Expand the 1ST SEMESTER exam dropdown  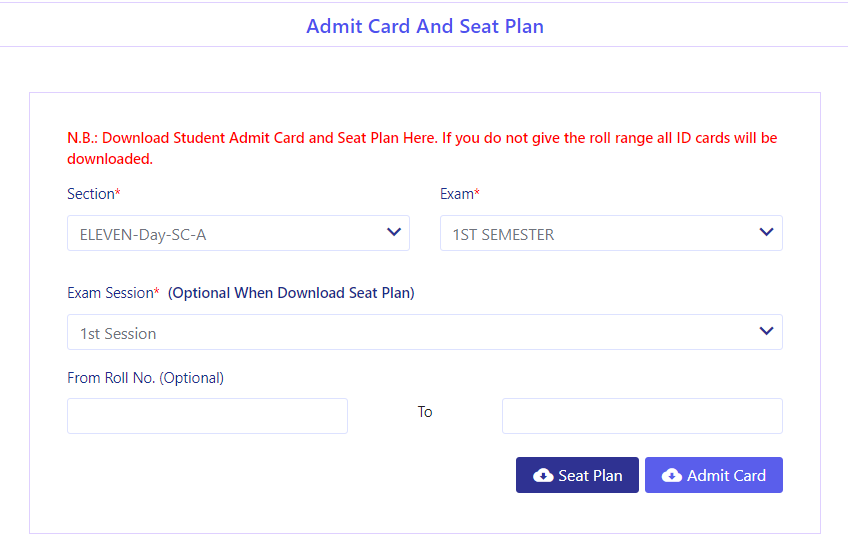(x=611, y=233)
